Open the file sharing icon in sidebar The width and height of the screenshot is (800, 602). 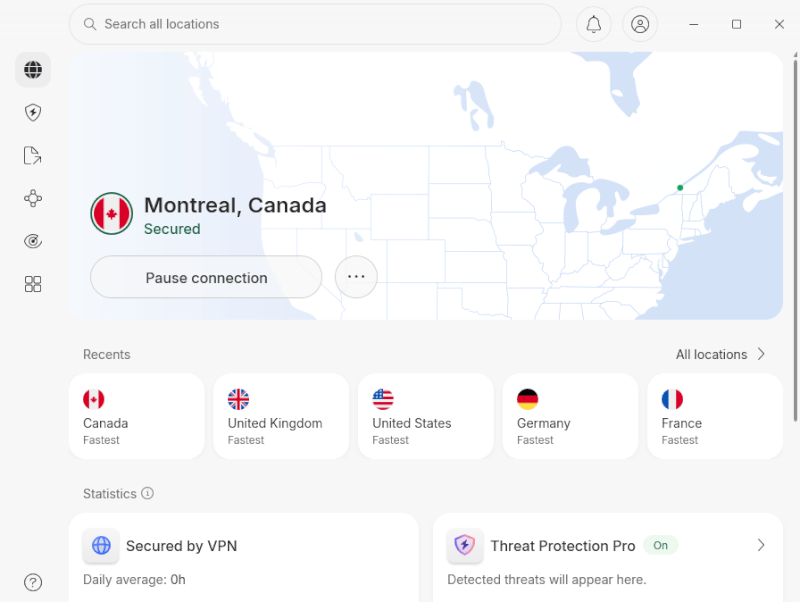click(x=33, y=155)
